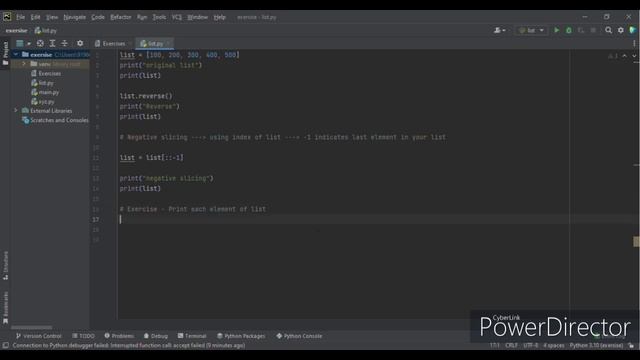This screenshot has height=360, width=640.
Task: Click exercise breadcrumb in navigation bar
Action: 16,31
